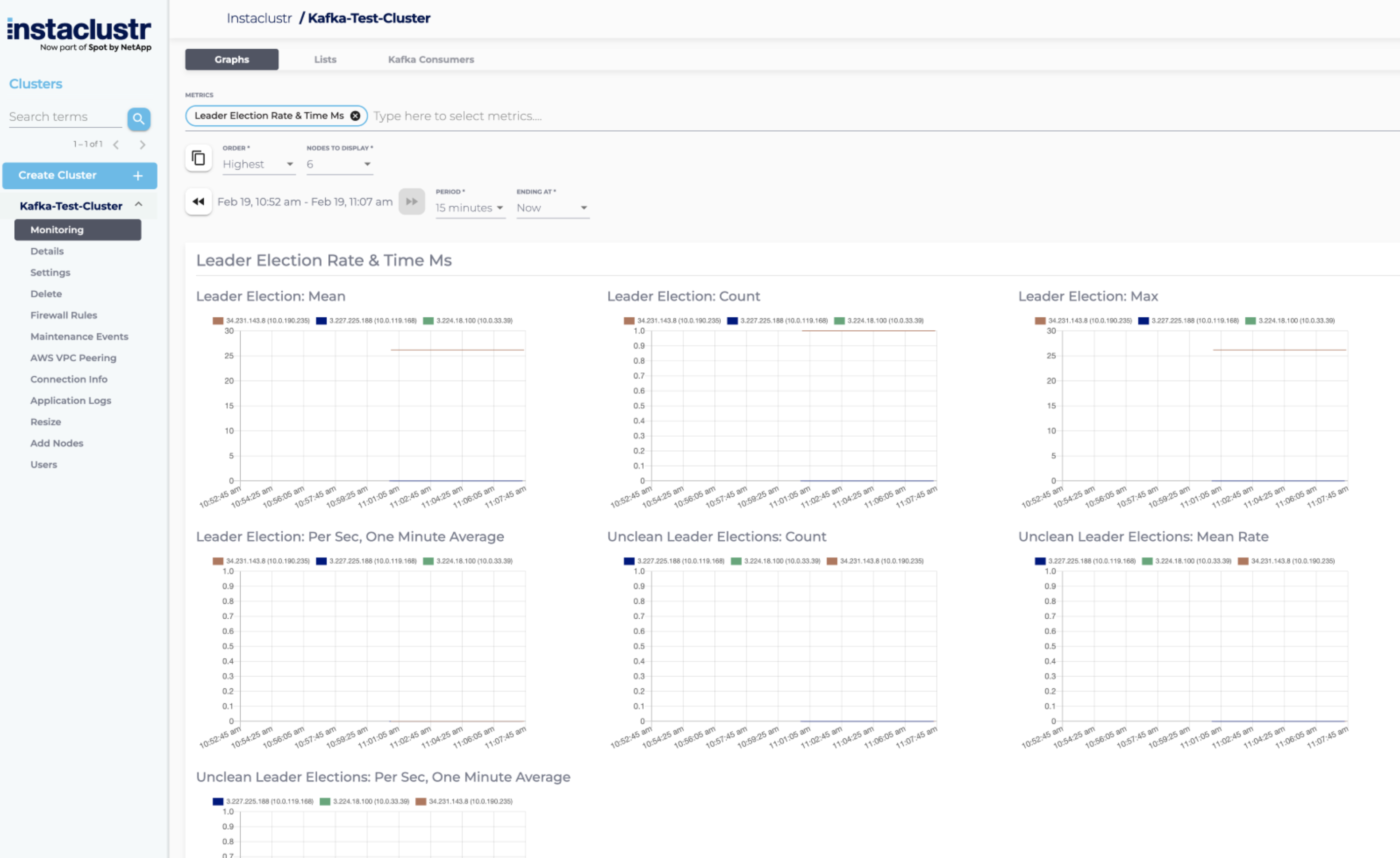This screenshot has width=1400, height=858.
Task: Go back to the previous time period
Action: 198,202
